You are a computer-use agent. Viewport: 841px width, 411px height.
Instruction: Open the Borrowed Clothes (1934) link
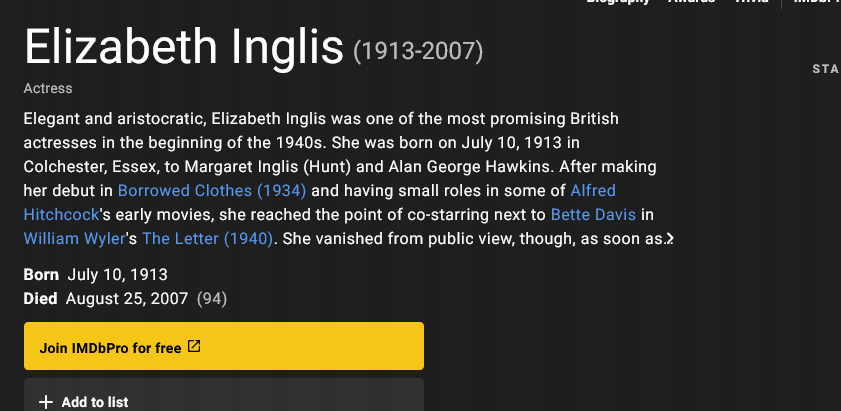(211, 190)
